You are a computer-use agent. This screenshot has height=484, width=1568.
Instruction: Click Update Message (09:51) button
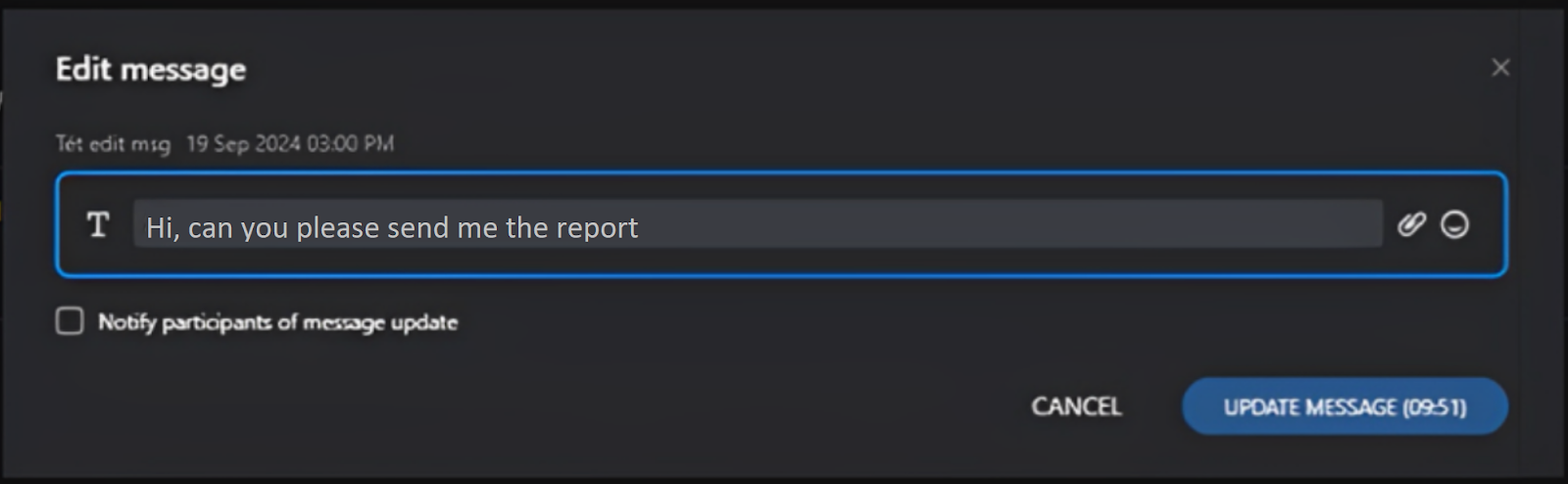1345,407
